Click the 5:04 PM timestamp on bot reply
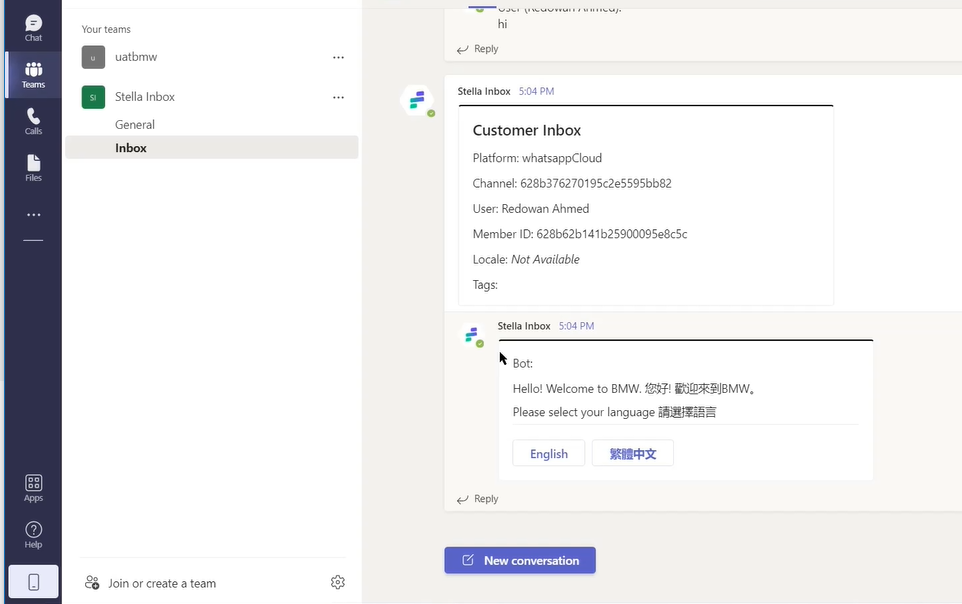The image size is (962, 604). 576,326
